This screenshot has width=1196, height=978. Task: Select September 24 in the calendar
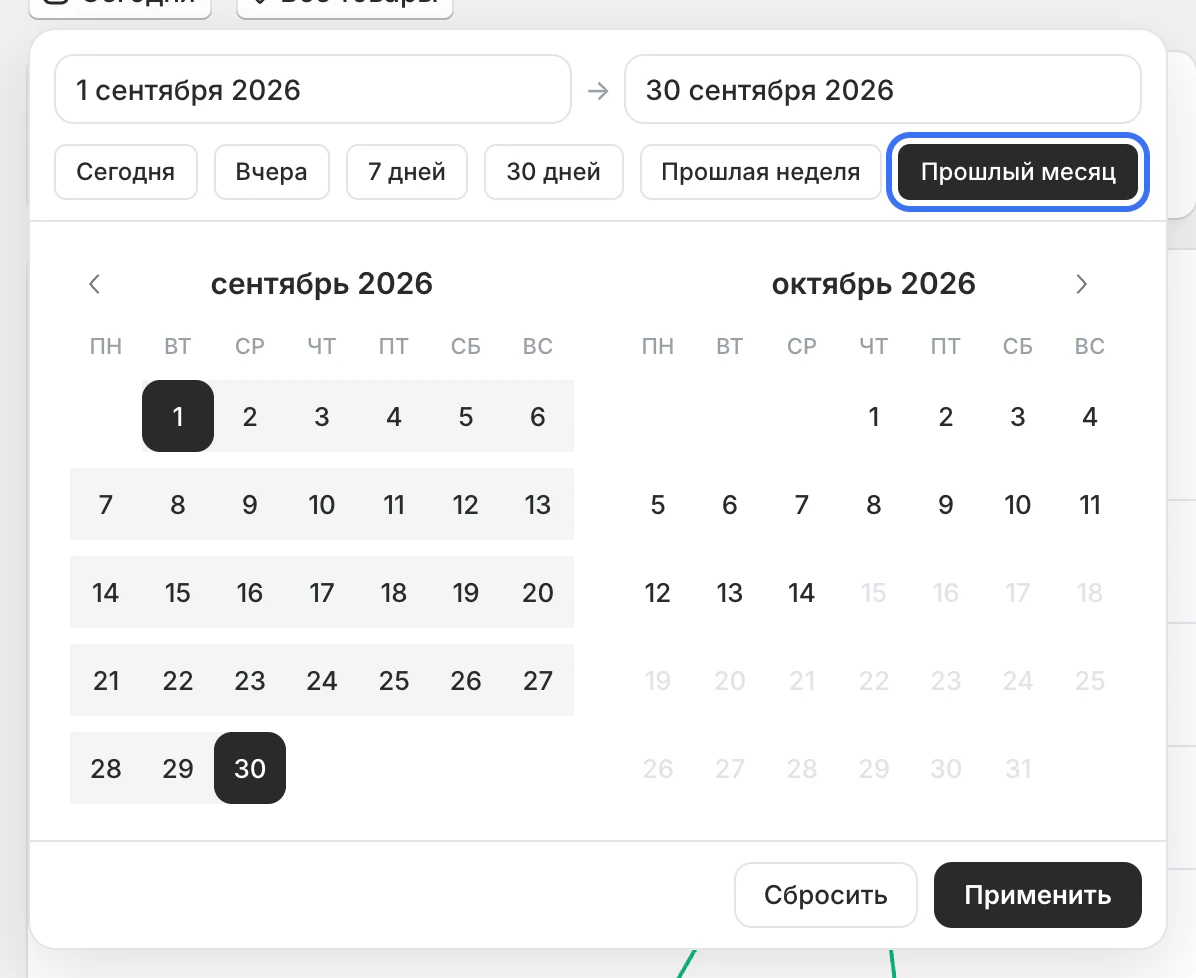322,680
